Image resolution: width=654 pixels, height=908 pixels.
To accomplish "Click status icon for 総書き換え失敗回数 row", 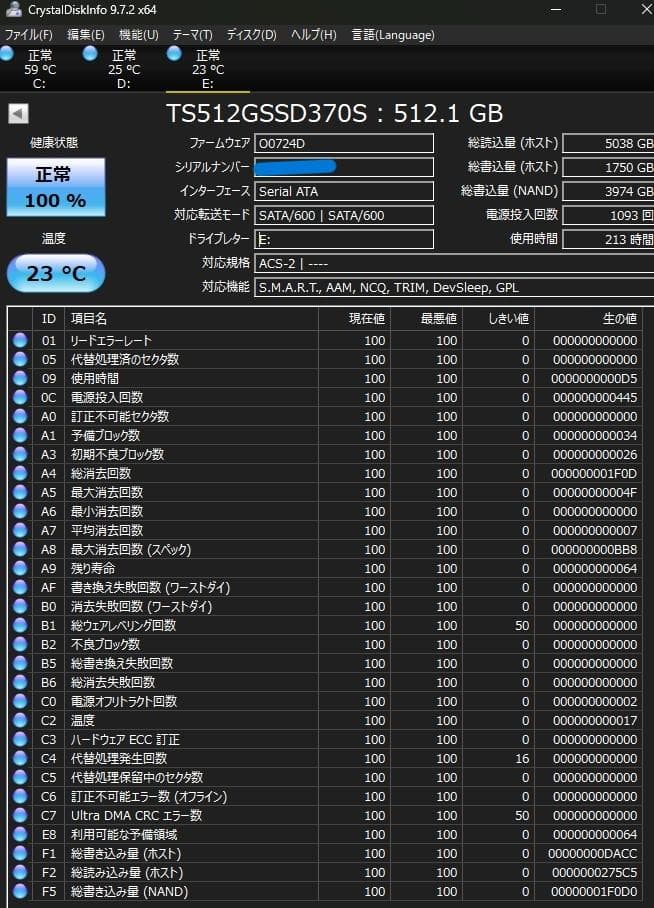I will pyautogui.click(x=20, y=663).
